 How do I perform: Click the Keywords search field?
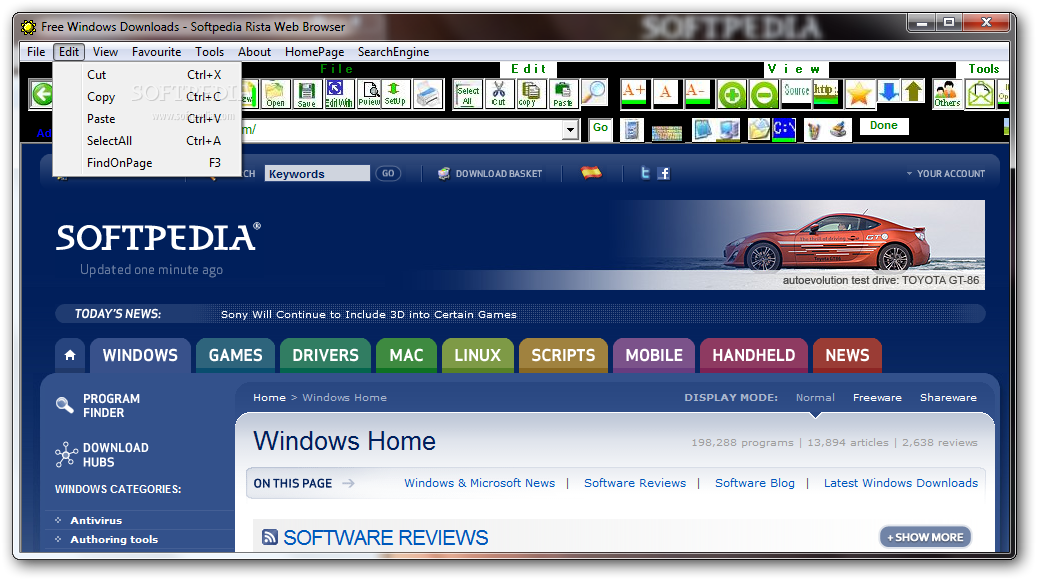[317, 173]
